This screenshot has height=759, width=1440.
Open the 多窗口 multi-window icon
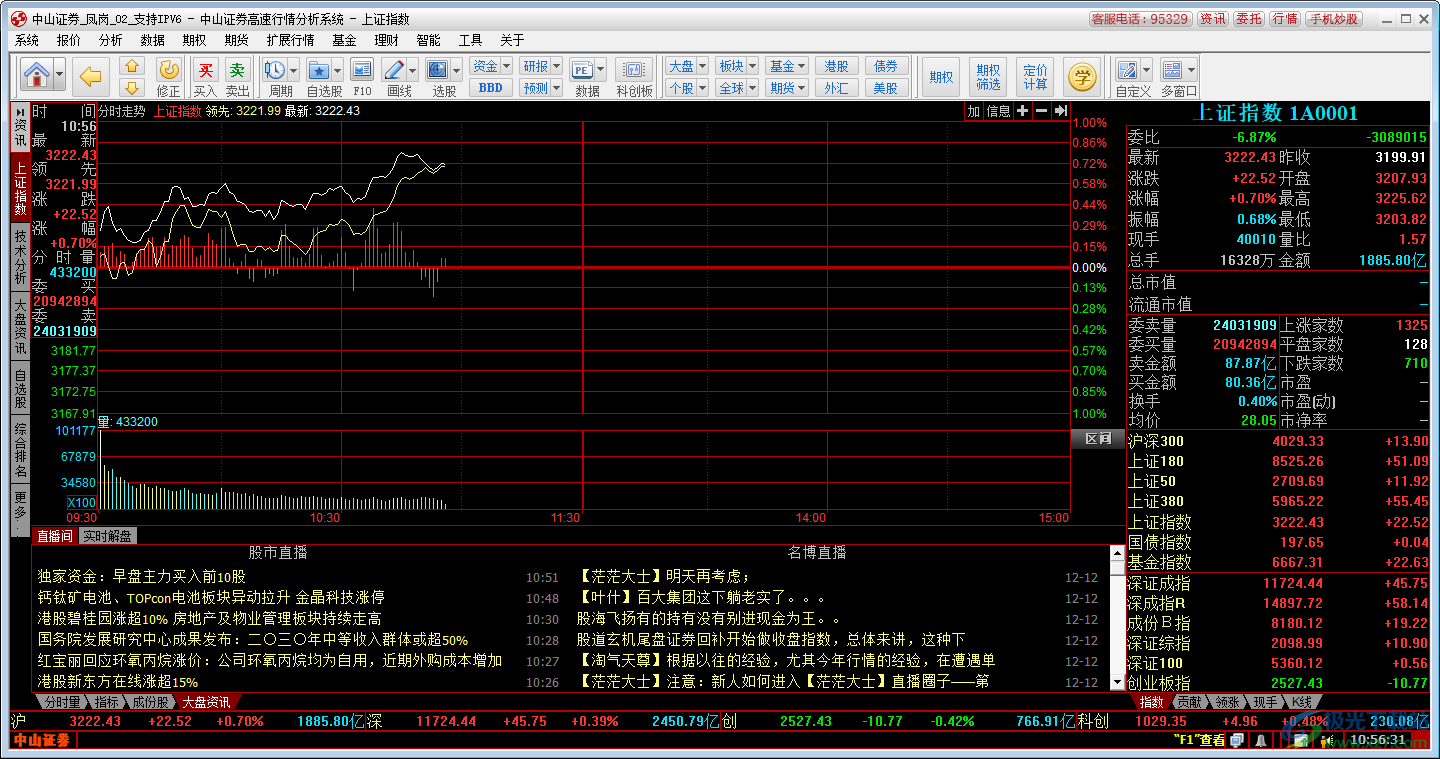(x=1172, y=70)
